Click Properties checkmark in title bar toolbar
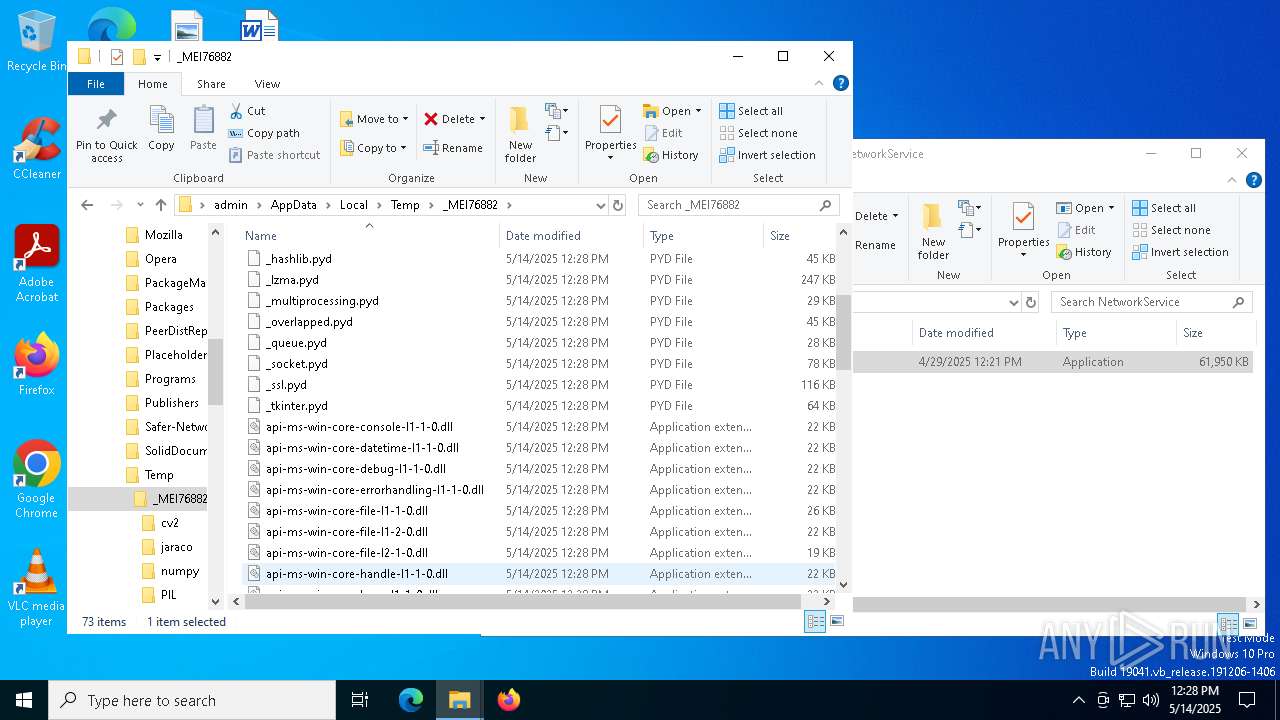The image size is (1280, 720). [117, 57]
